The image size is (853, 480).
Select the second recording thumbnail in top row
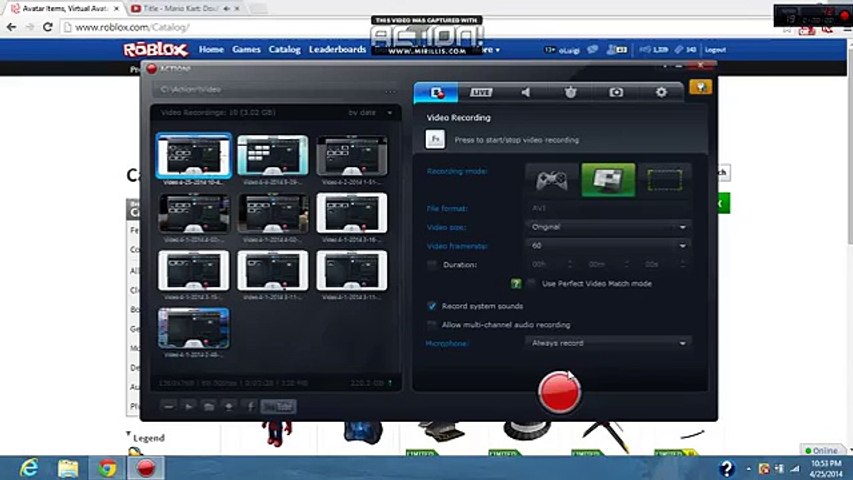[x=273, y=156]
